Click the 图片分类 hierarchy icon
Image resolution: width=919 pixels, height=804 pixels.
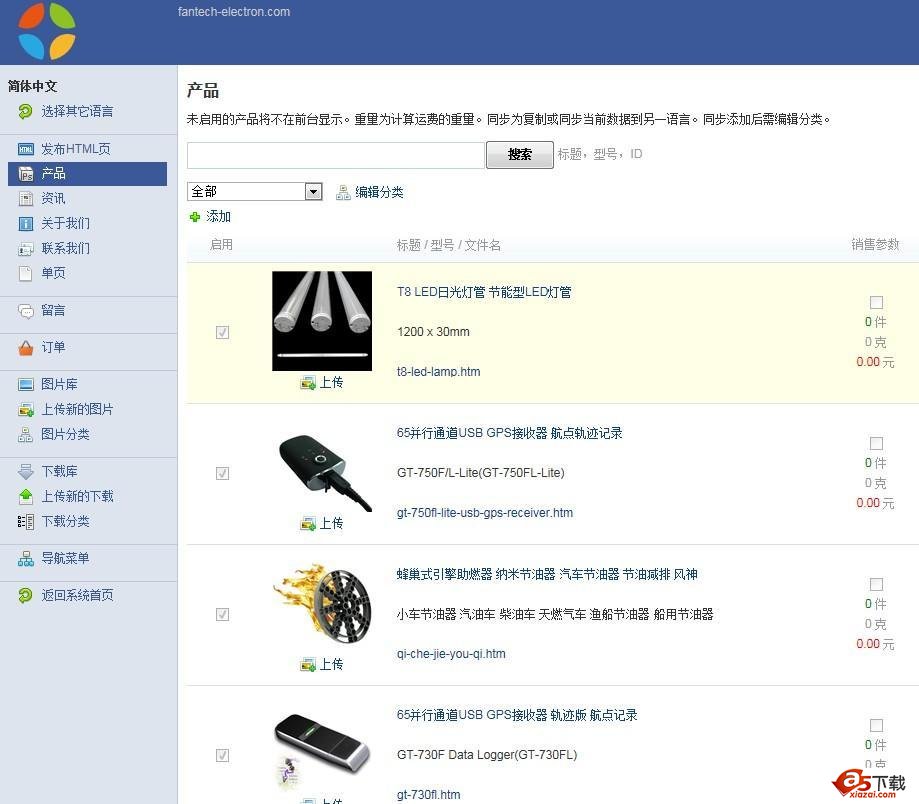[x=25, y=434]
